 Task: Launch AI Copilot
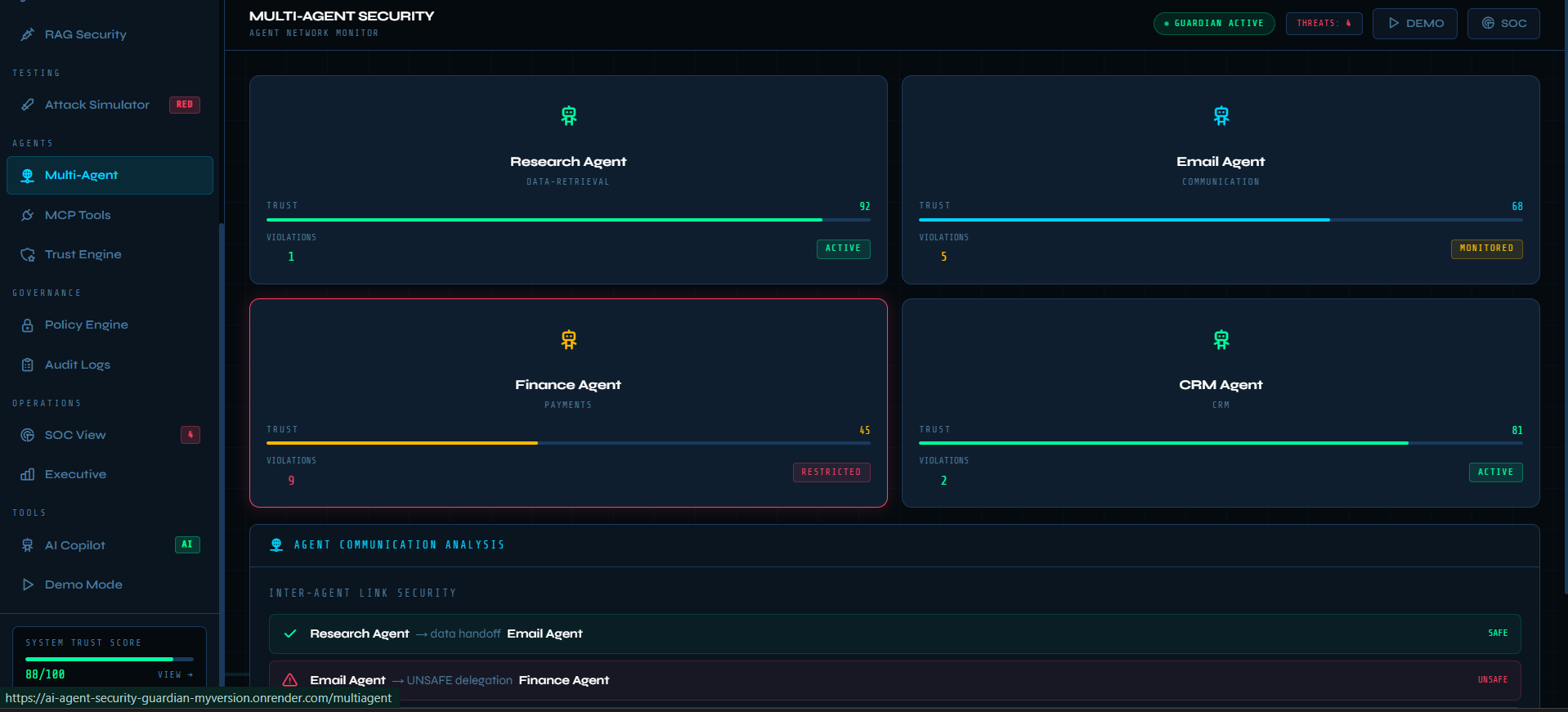coord(110,545)
